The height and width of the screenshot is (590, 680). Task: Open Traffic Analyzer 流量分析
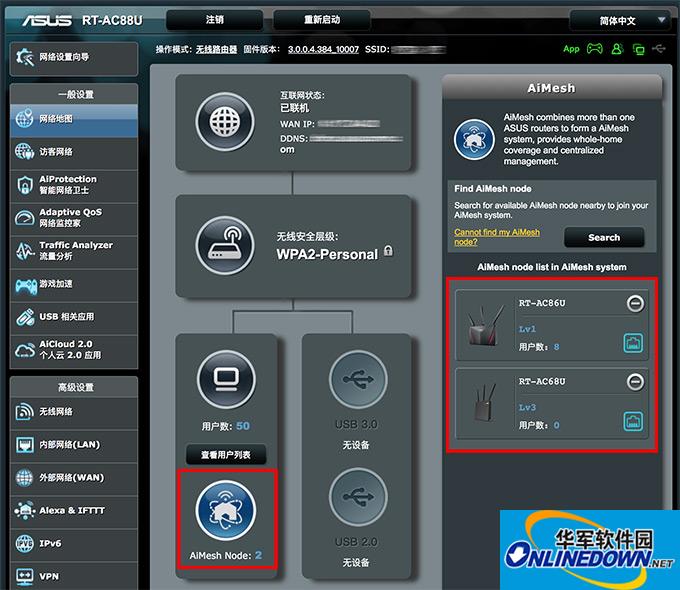point(73,251)
